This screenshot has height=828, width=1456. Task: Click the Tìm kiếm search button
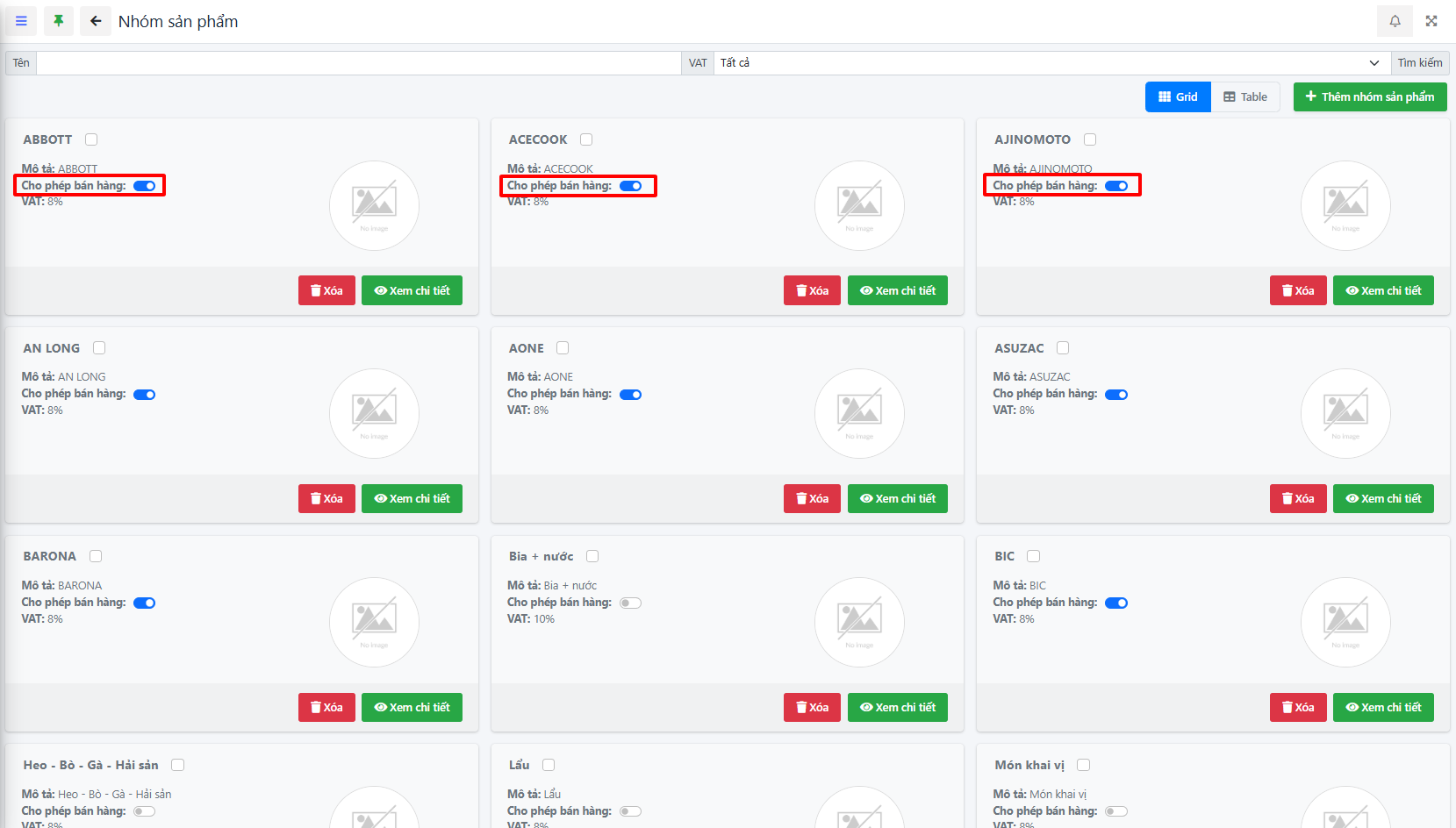coord(1419,63)
